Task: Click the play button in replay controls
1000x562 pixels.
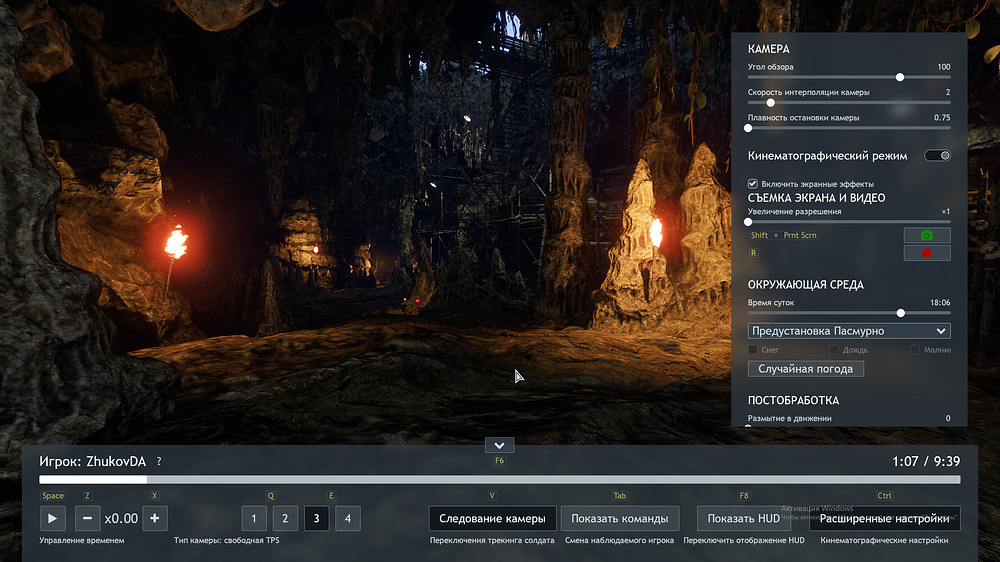Action: (52, 519)
